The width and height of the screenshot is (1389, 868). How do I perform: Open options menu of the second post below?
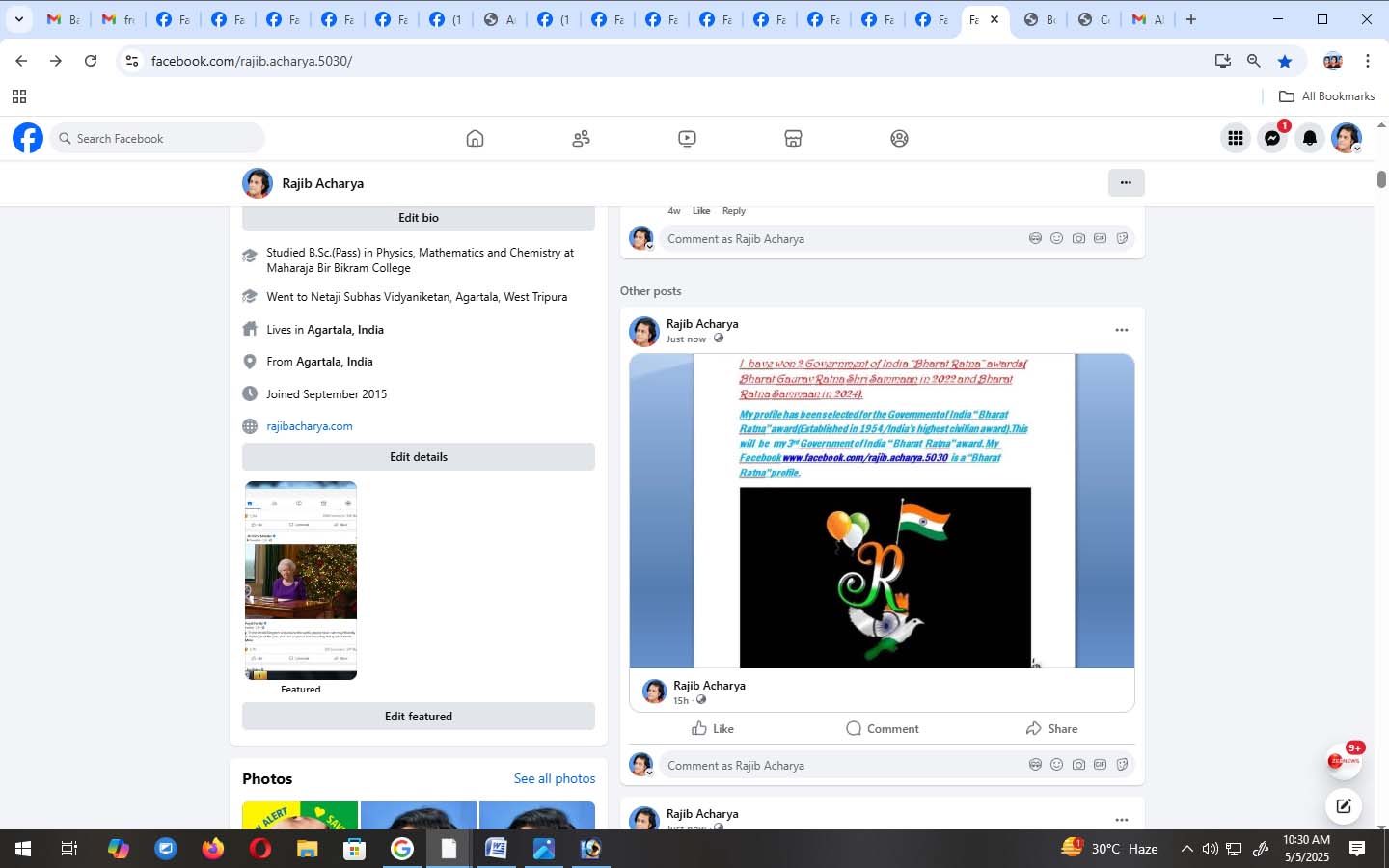[x=1121, y=820]
